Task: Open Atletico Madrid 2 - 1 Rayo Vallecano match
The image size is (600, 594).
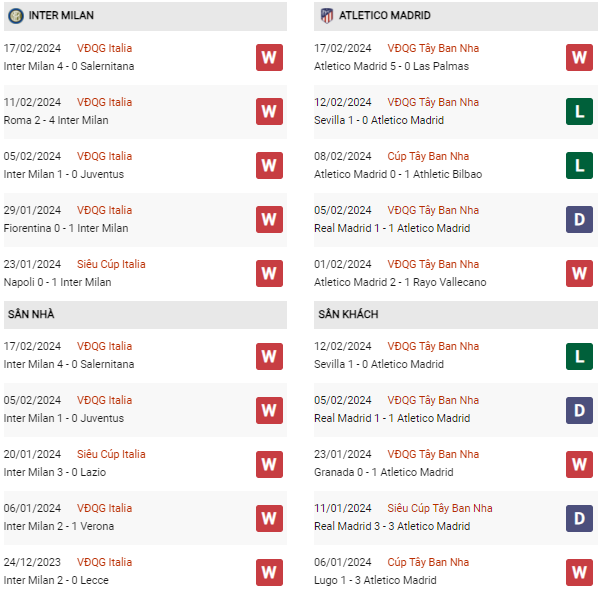Action: [x=399, y=282]
